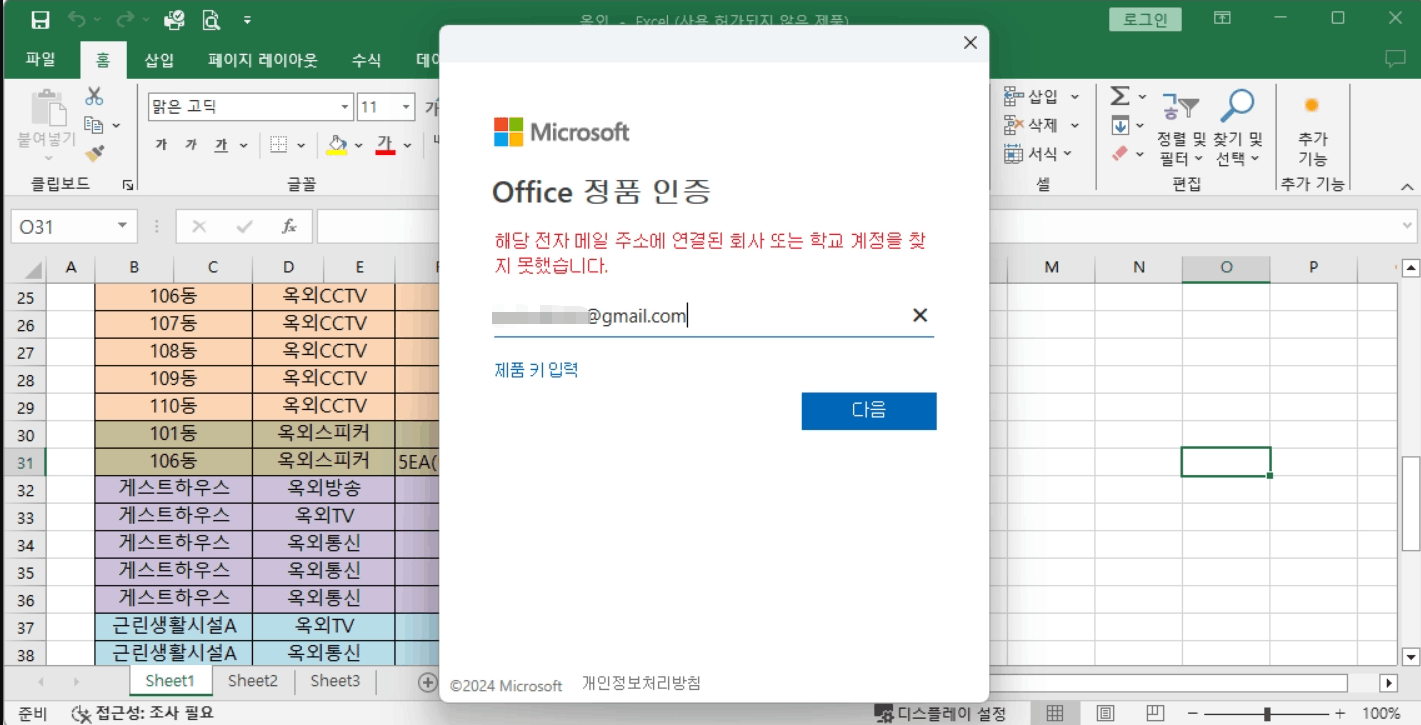The image size is (1421, 725).
Task: Switch to Sheet3 tab
Action: click(x=335, y=681)
